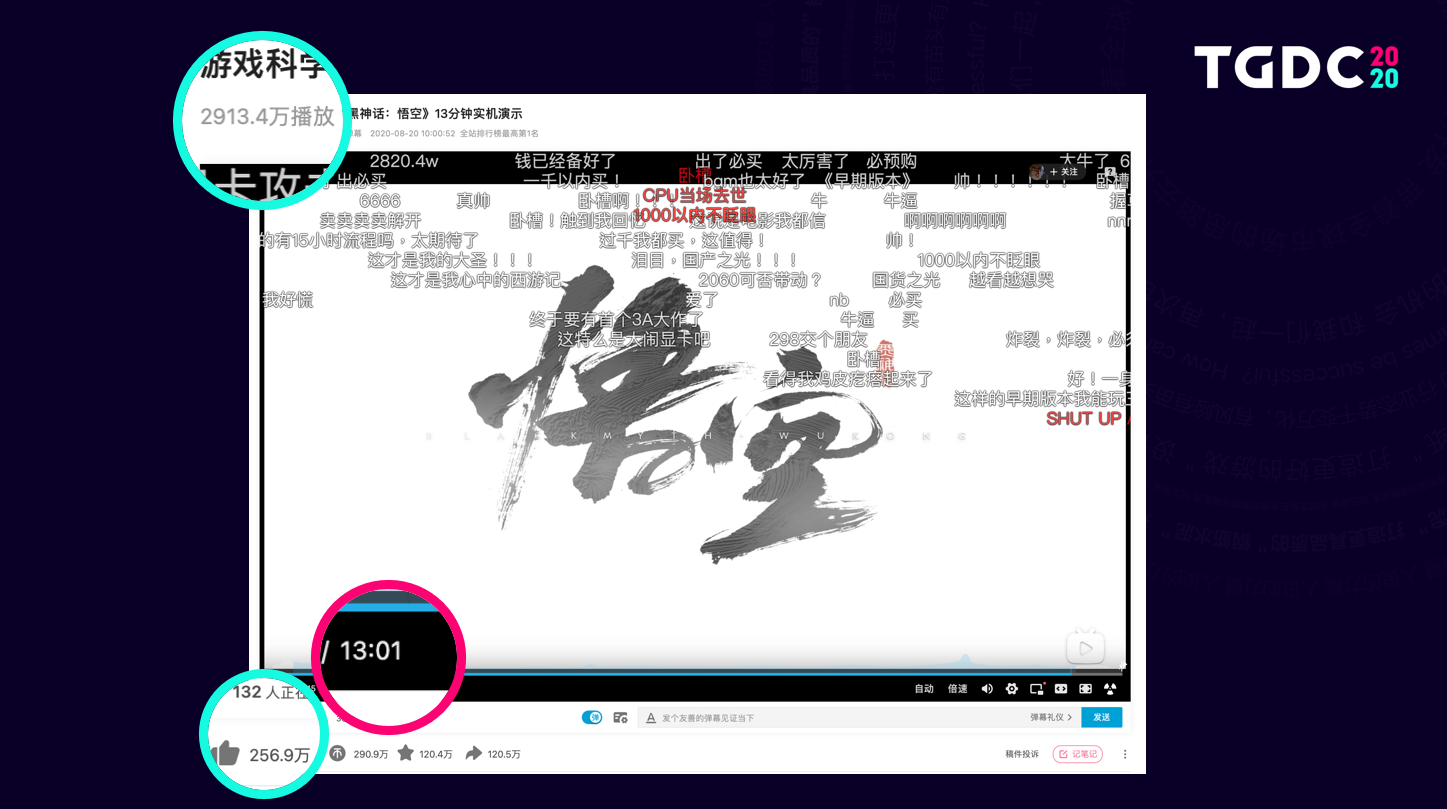The width and height of the screenshot is (1447, 809).
Task: Toggle widescreen mode in the player bar
Action: [1061, 689]
